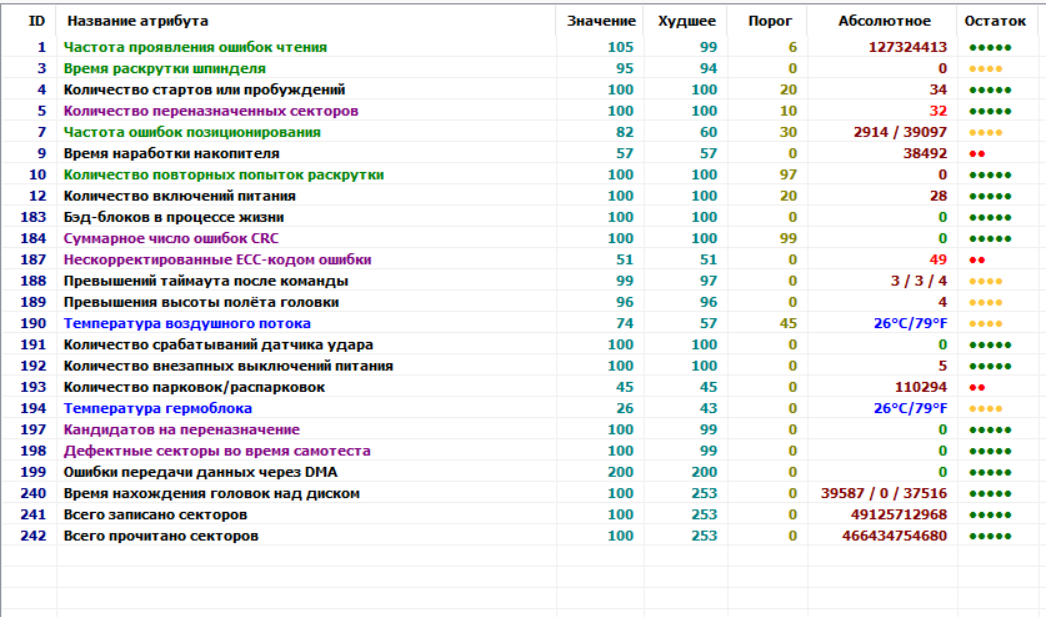The image size is (1046, 617).
Task: Click the Порог column header
Action: point(769,21)
